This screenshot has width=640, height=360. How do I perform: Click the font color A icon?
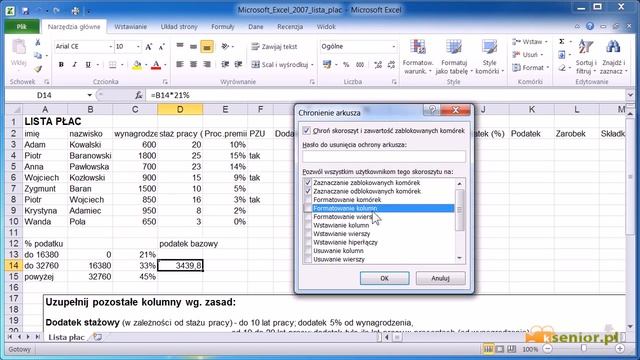(x=156, y=64)
